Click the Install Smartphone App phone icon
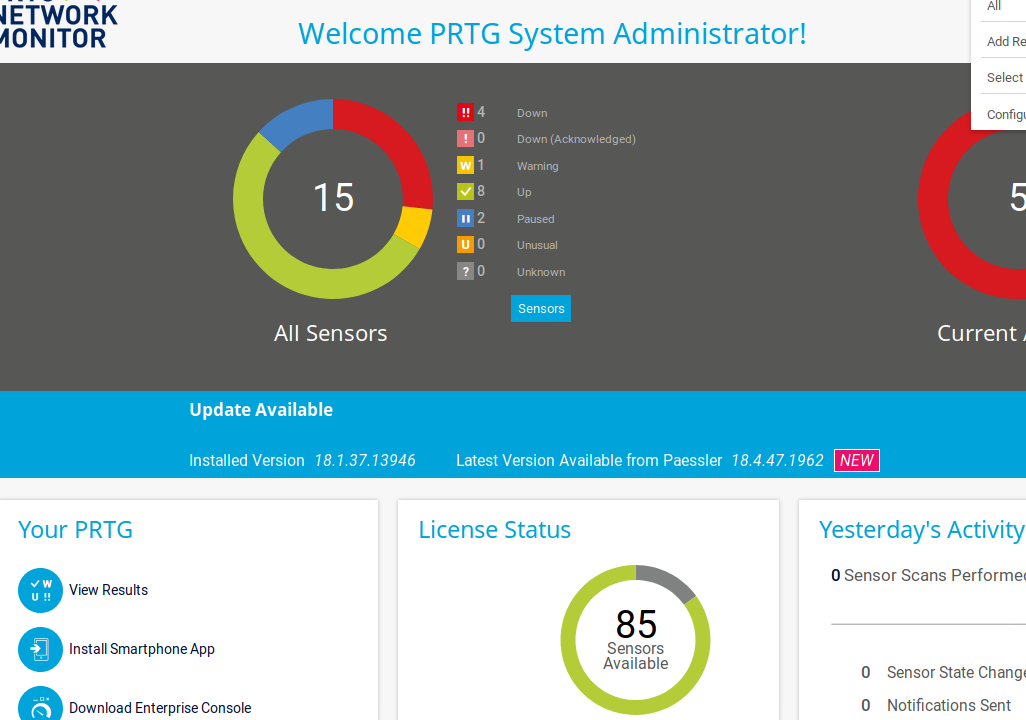This screenshot has width=1026, height=720. click(40, 649)
